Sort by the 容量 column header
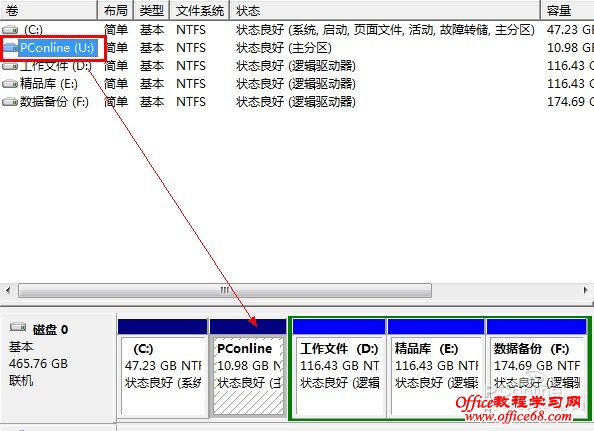594x431 pixels. pos(567,10)
